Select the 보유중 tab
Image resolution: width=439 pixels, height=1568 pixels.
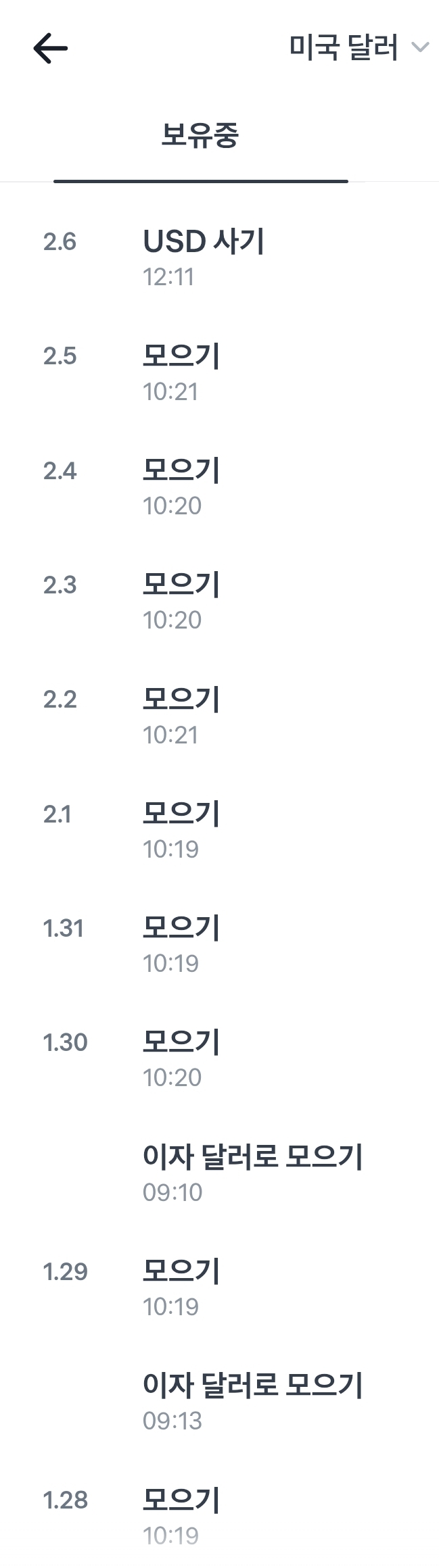coord(200,136)
